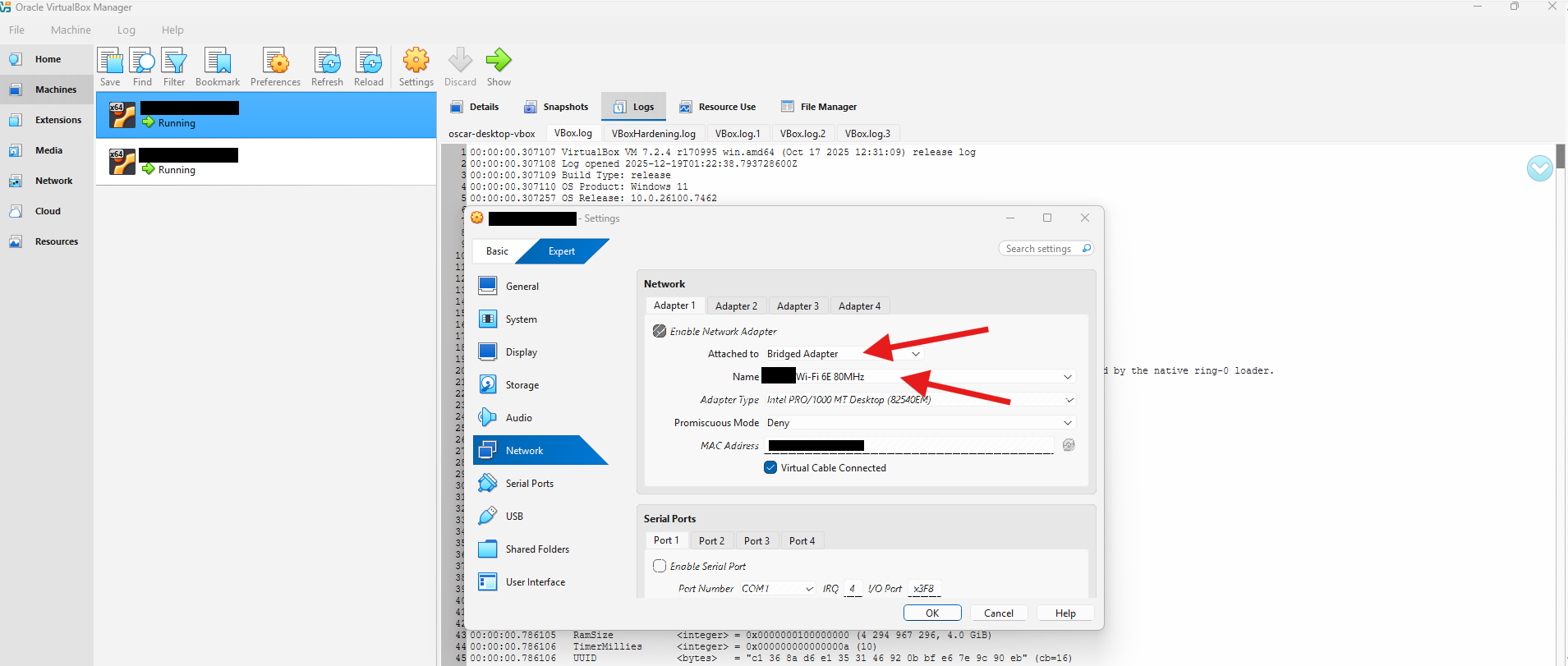Toggle Enable Serial Port checkbox

click(660, 566)
